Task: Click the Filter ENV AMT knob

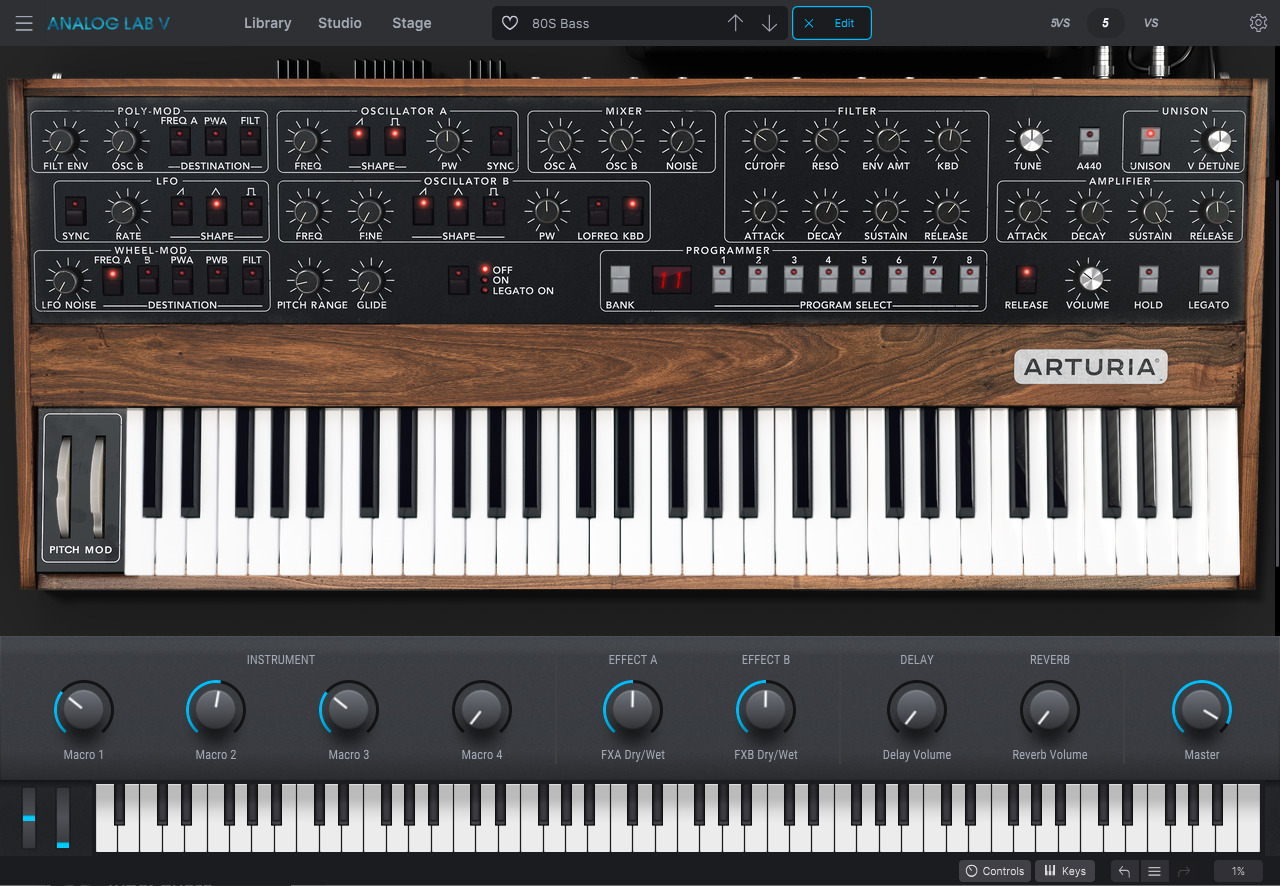Action: pos(886,141)
